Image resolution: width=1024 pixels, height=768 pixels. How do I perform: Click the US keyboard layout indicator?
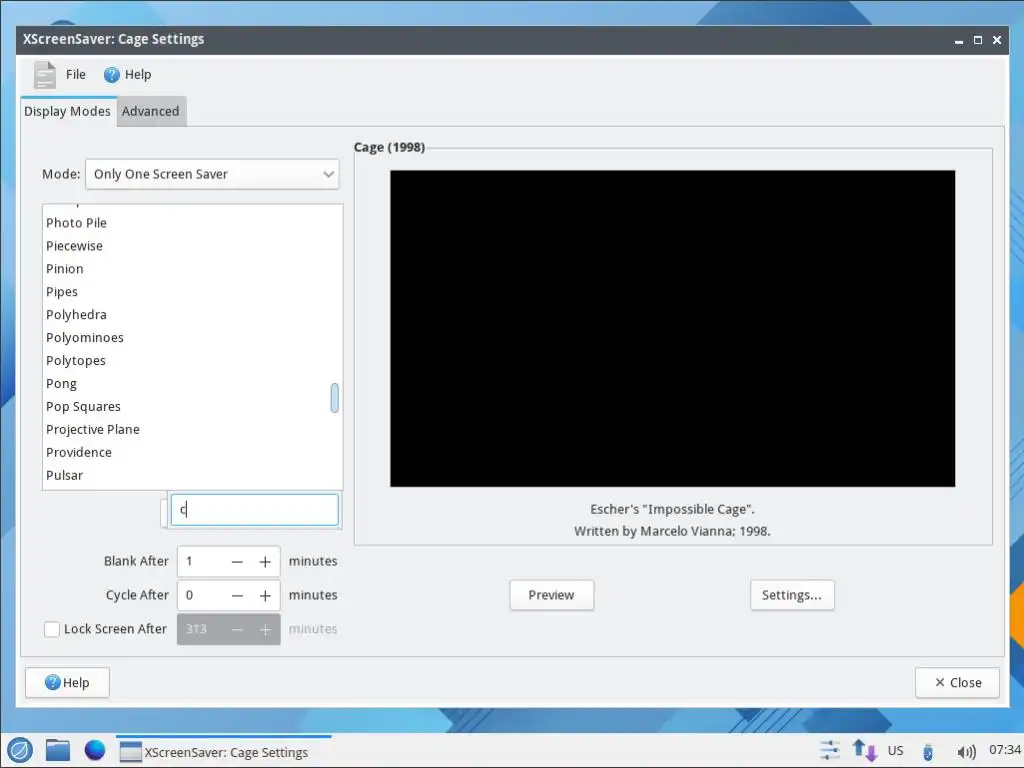tap(895, 751)
